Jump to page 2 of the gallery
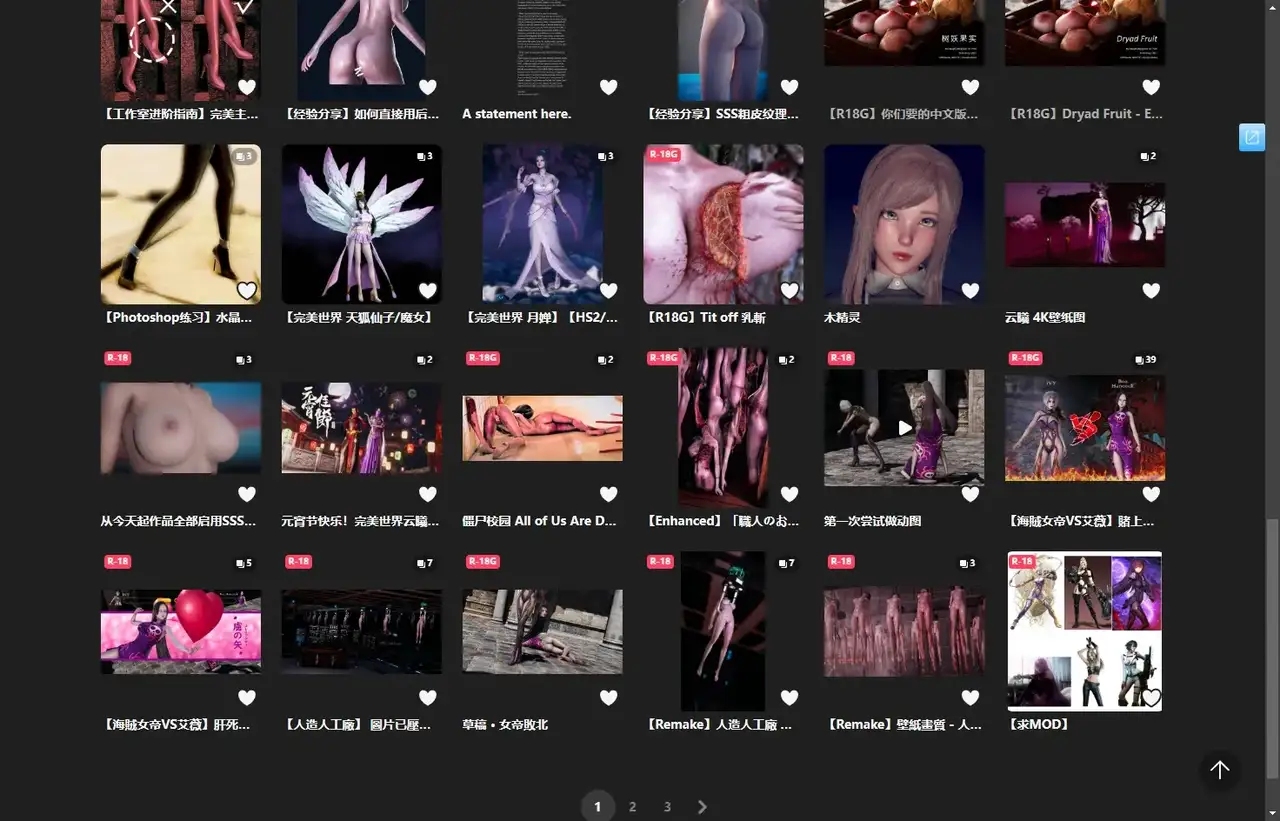 (632, 807)
